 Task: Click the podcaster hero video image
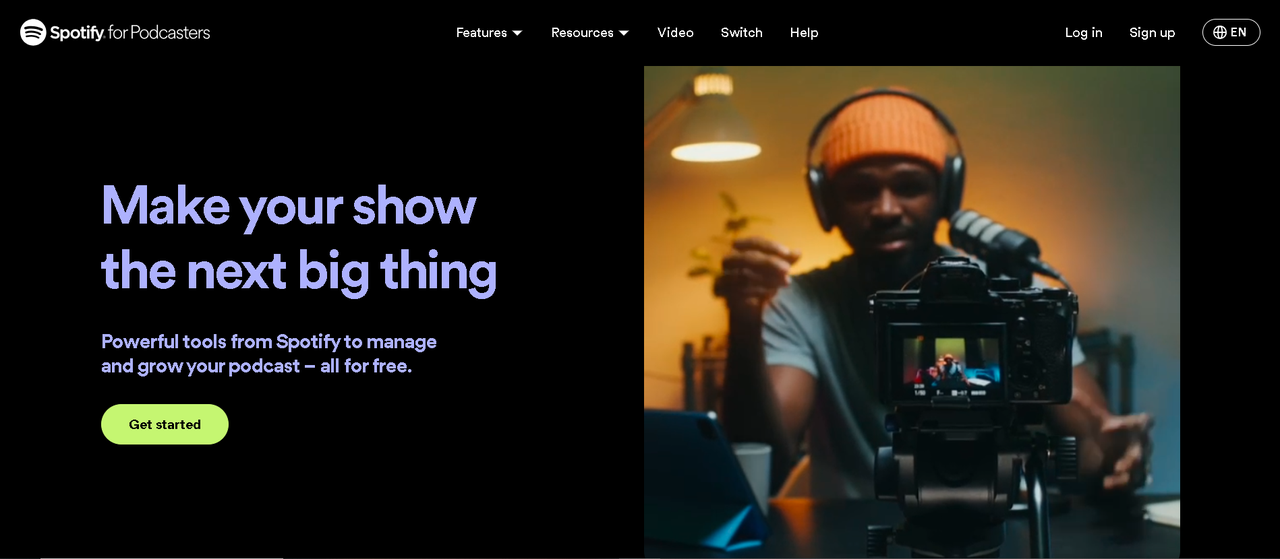click(912, 312)
